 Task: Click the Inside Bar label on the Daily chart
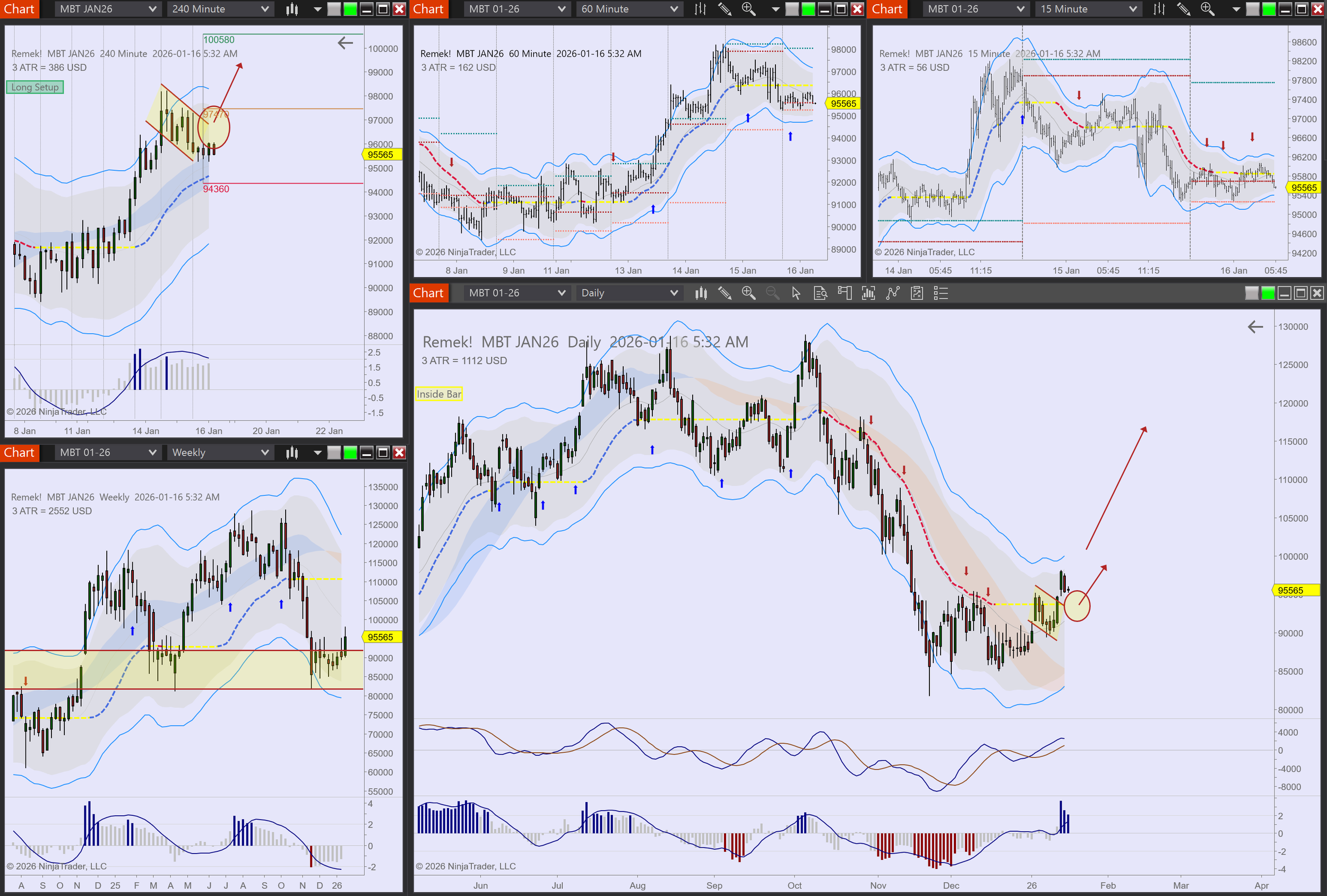click(438, 394)
